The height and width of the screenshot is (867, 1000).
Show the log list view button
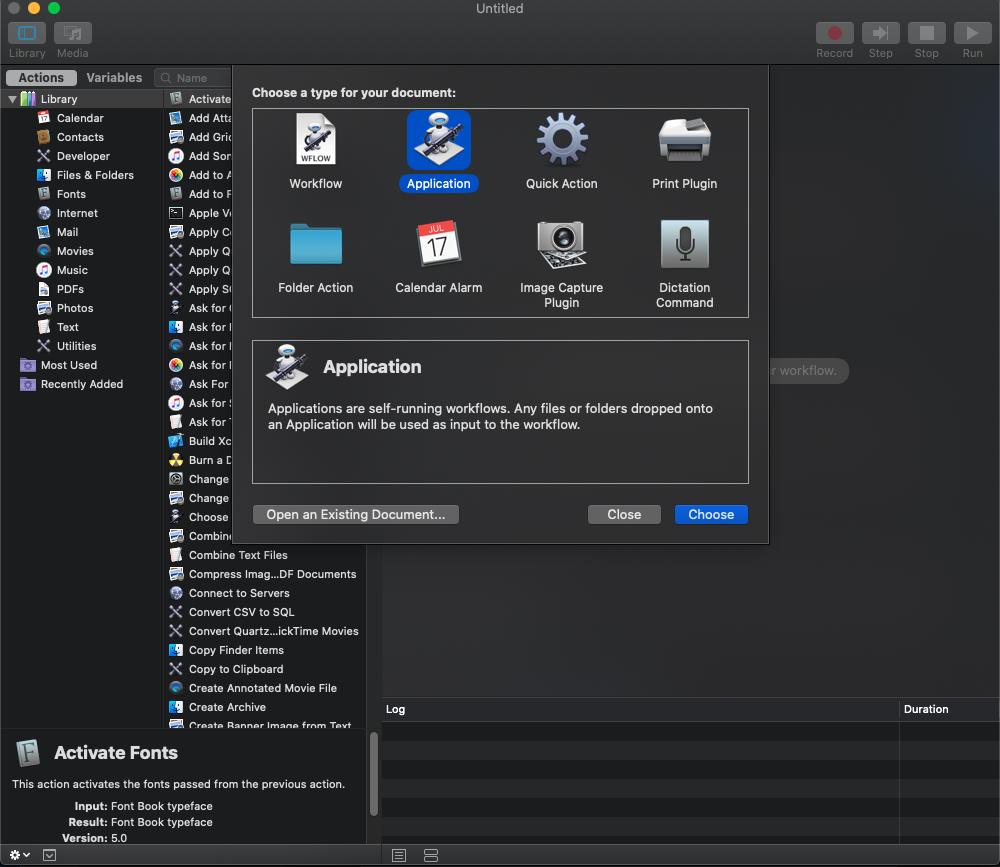point(399,856)
